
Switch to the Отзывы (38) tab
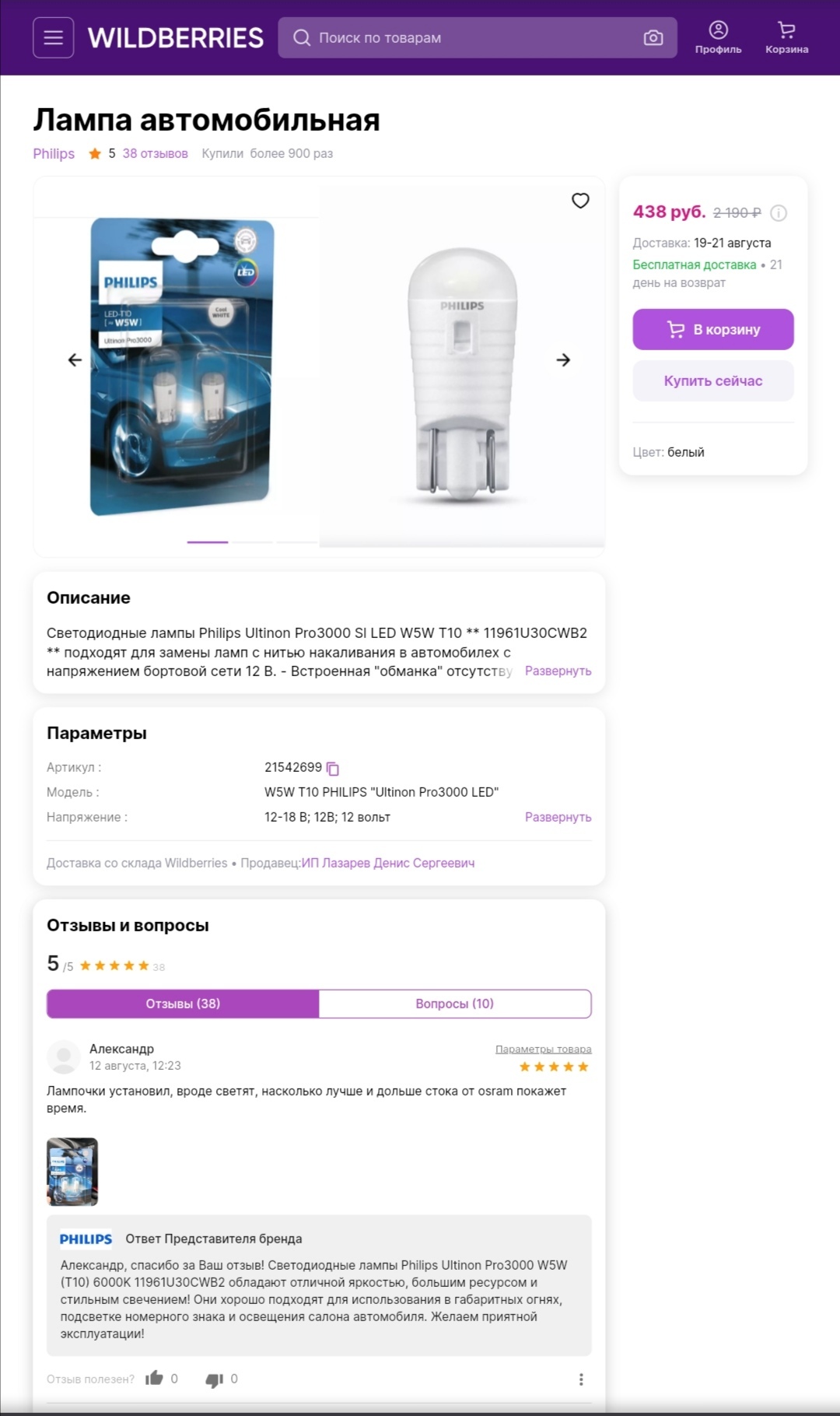pyautogui.click(x=183, y=1004)
